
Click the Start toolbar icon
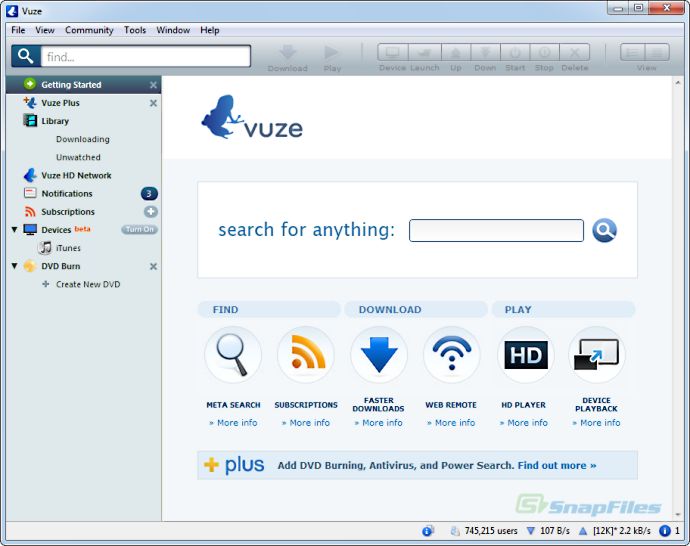[515, 52]
